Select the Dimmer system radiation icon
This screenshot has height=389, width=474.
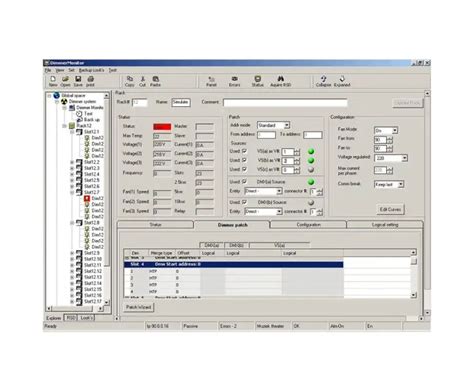pos(64,101)
